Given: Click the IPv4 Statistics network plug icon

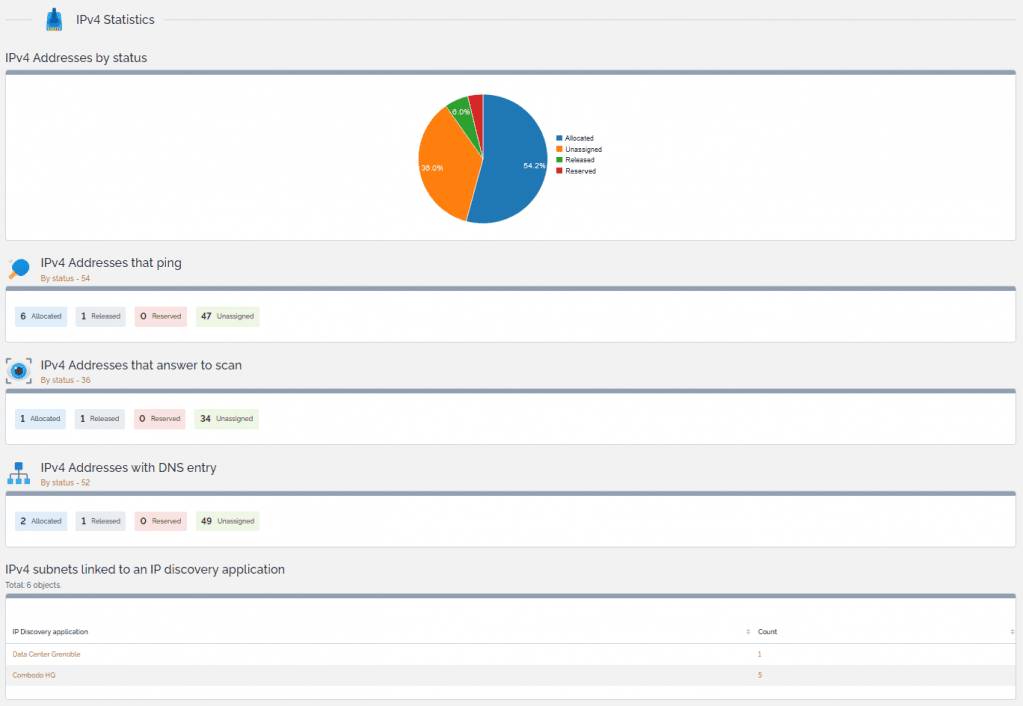Looking at the screenshot, I should pyautogui.click(x=53, y=18).
